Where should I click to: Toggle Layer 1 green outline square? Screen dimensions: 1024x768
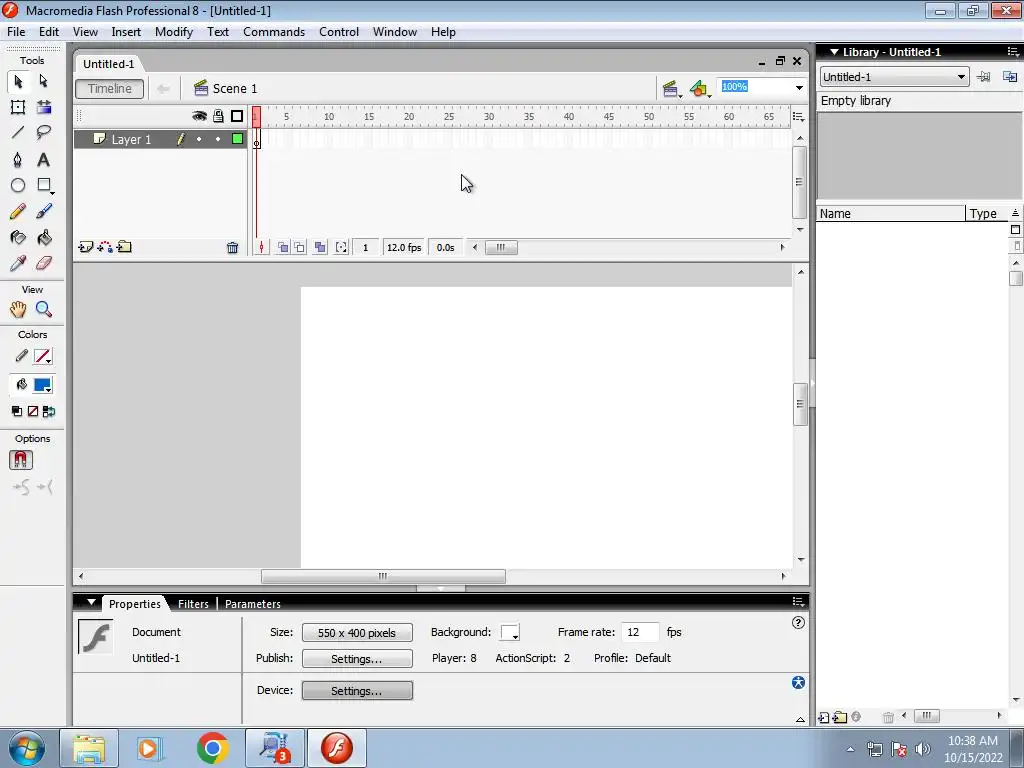pos(238,139)
